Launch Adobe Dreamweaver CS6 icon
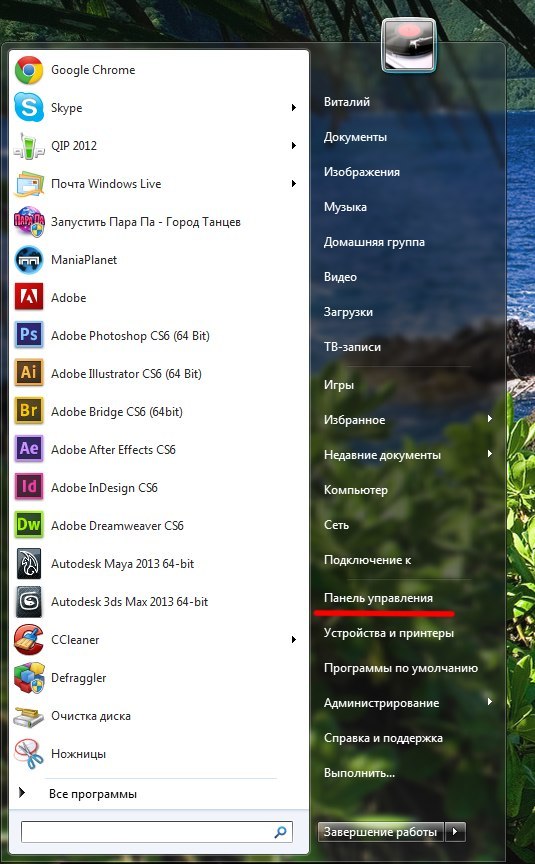 pos(29,525)
